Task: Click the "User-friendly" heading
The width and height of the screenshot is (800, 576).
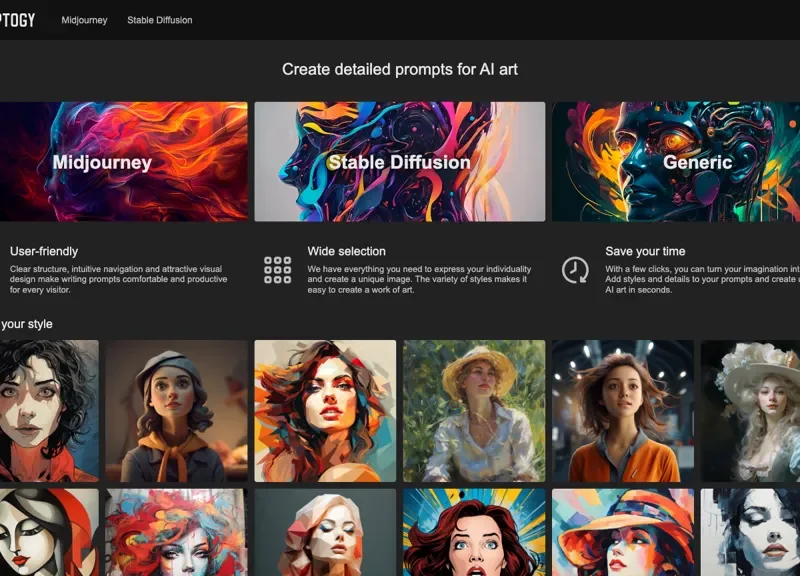Action: coord(44,251)
